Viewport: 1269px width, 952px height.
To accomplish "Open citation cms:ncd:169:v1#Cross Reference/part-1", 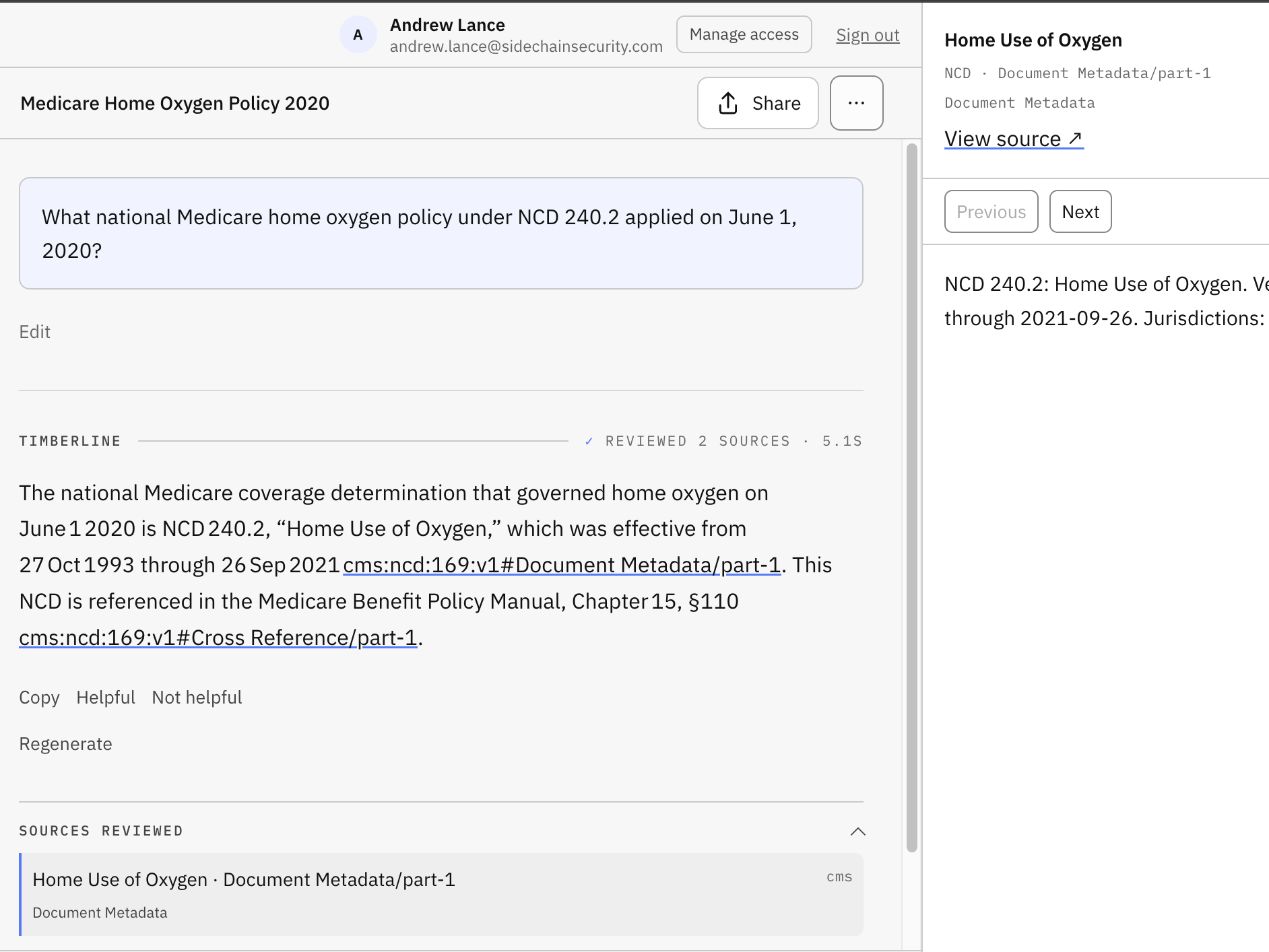I will point(218,638).
